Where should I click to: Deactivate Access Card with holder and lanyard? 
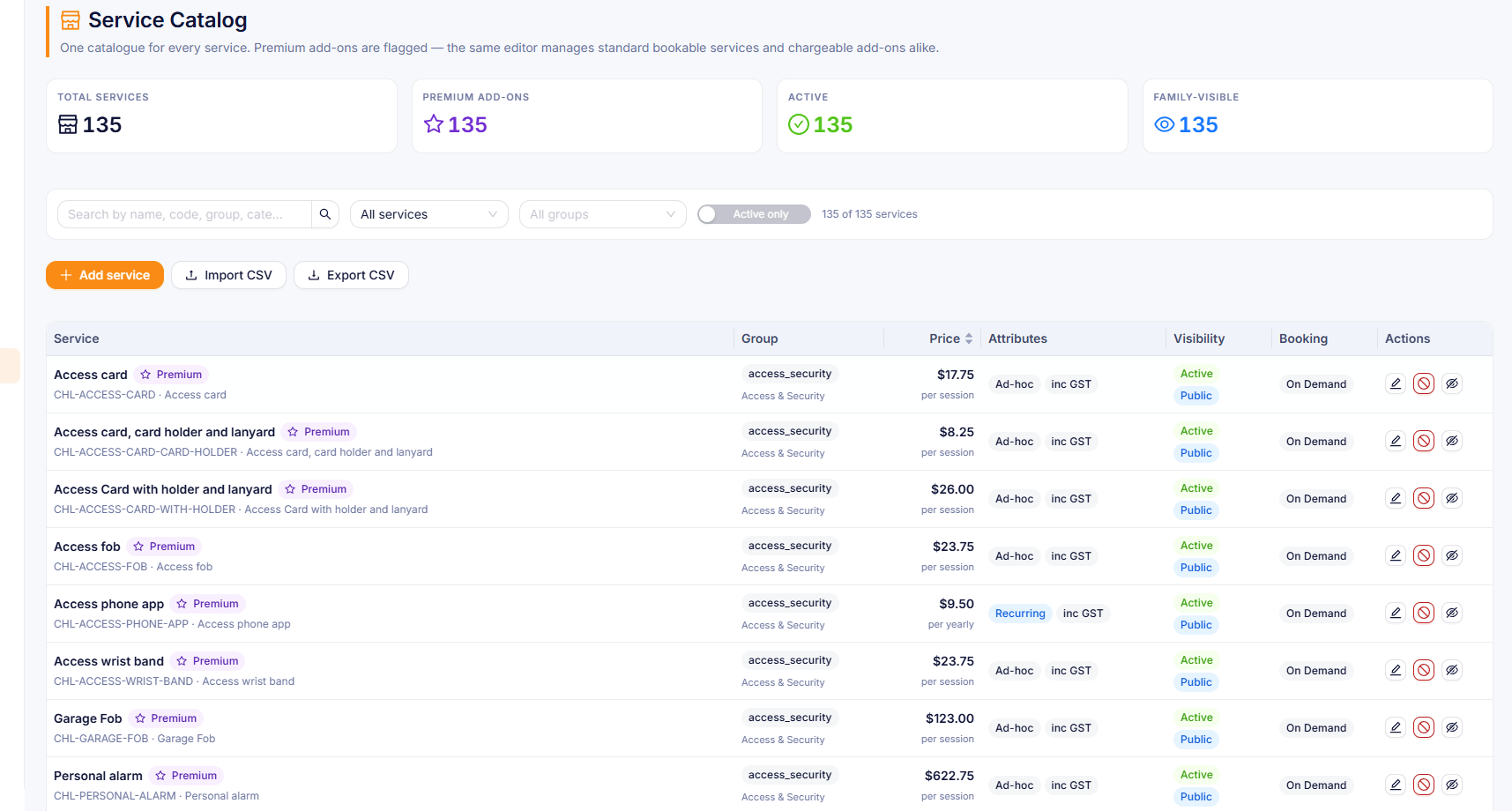pyautogui.click(x=1424, y=498)
